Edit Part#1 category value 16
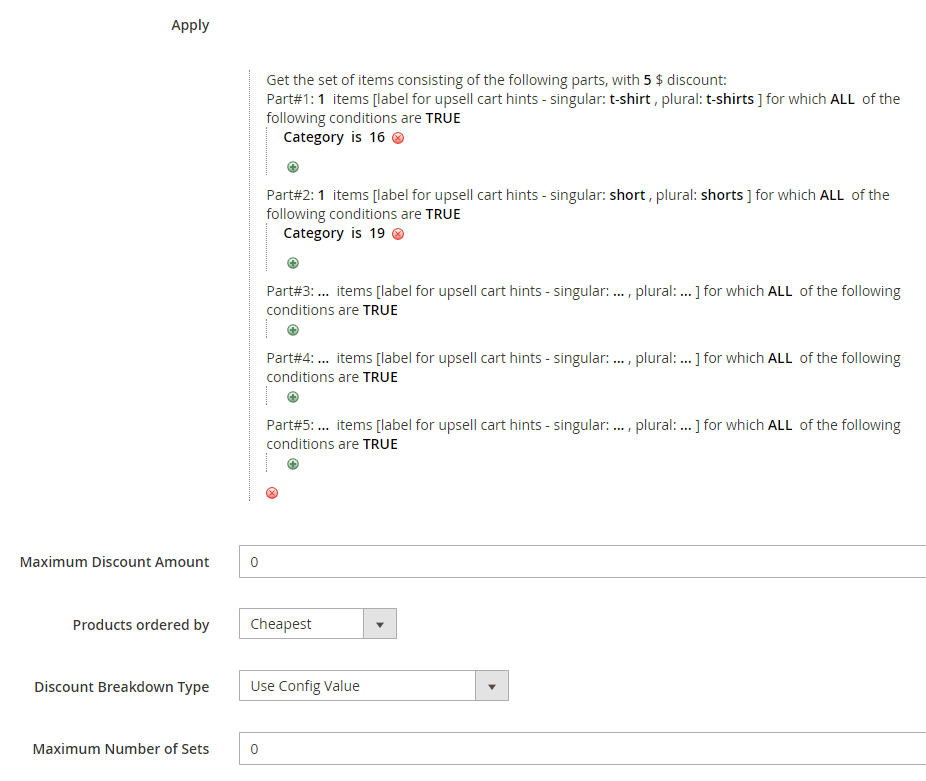Viewport: 926px width, 781px height. (377, 138)
